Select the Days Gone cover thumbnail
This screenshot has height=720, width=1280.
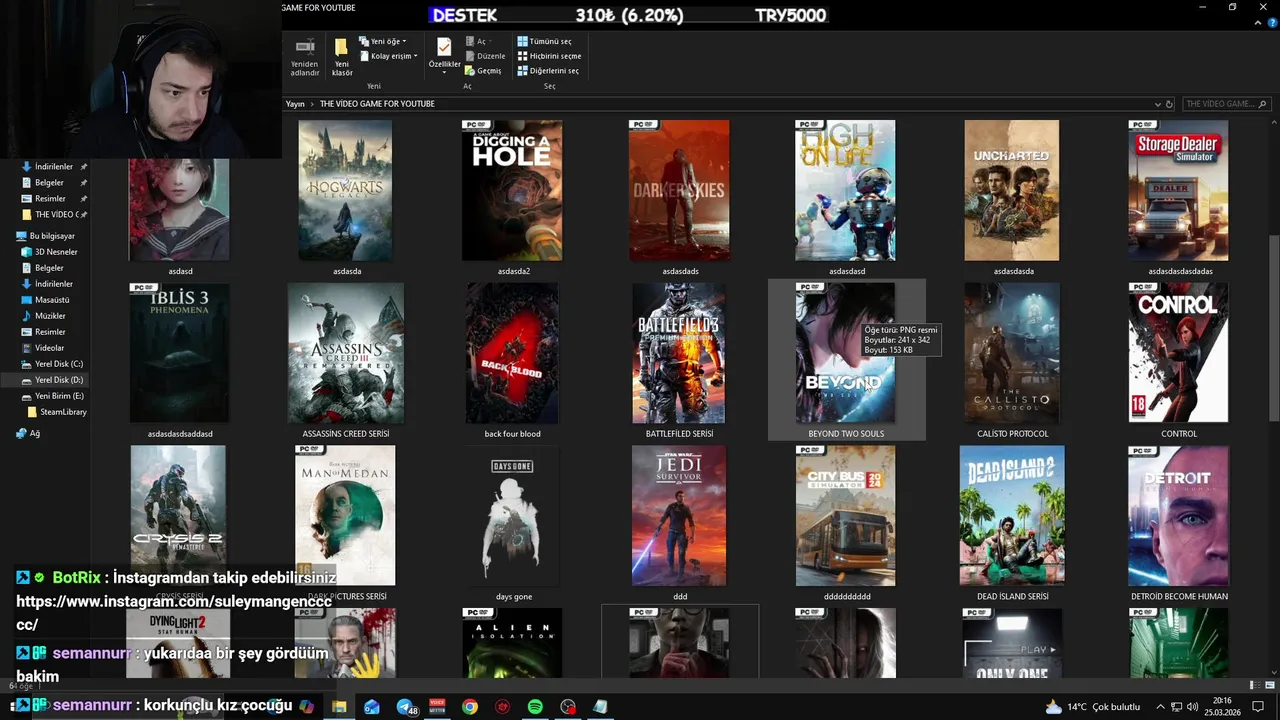[x=512, y=516]
